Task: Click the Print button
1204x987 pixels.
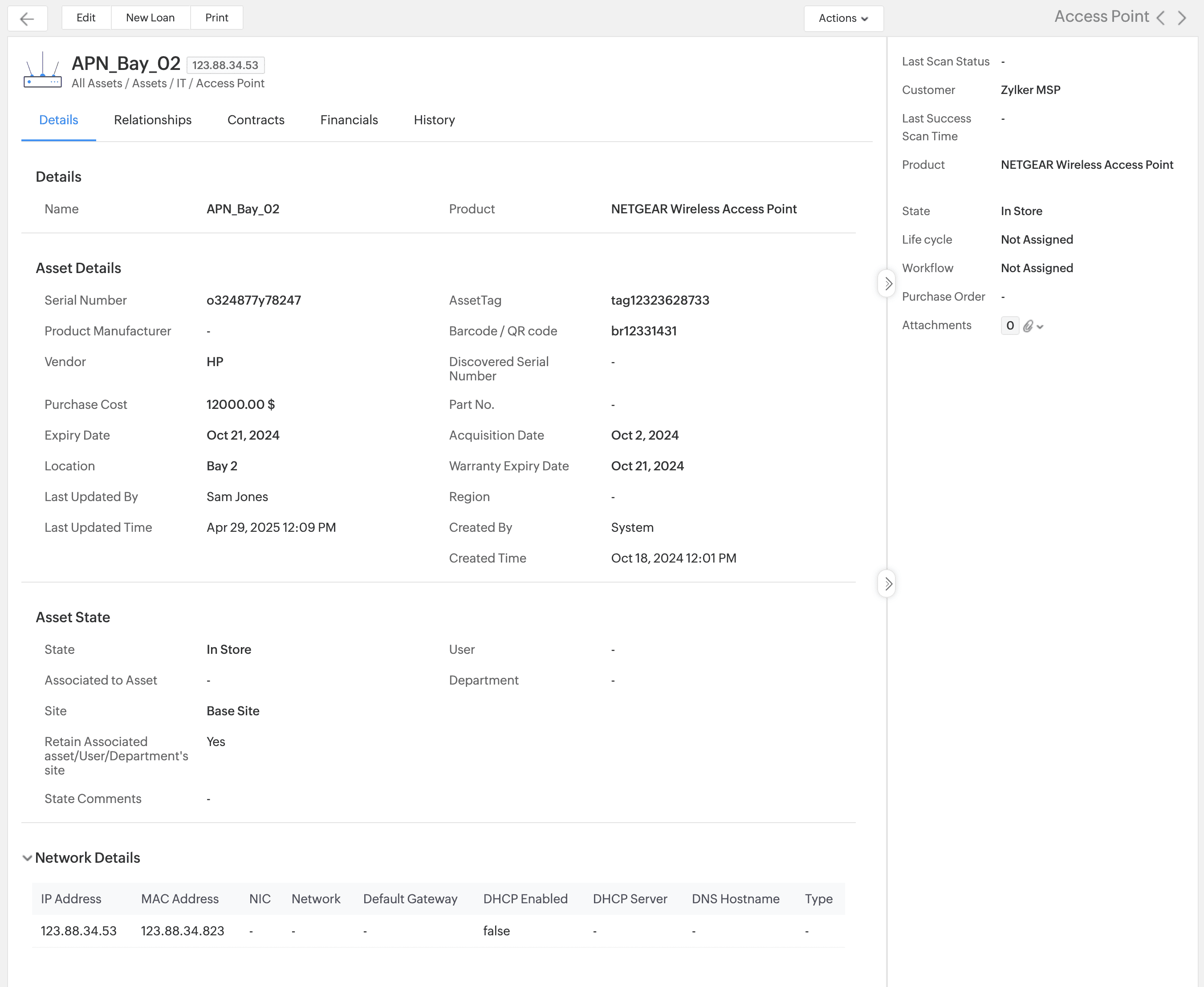Action: [x=216, y=18]
